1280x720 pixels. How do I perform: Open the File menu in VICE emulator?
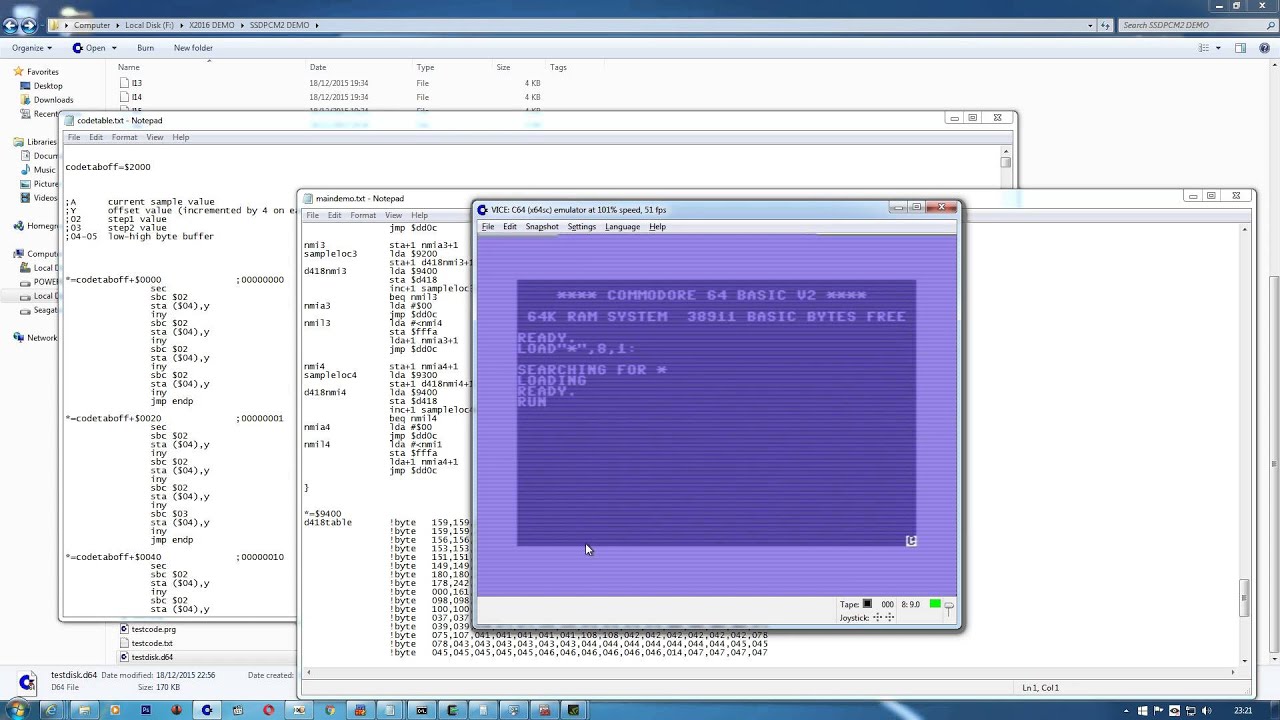[488, 227]
